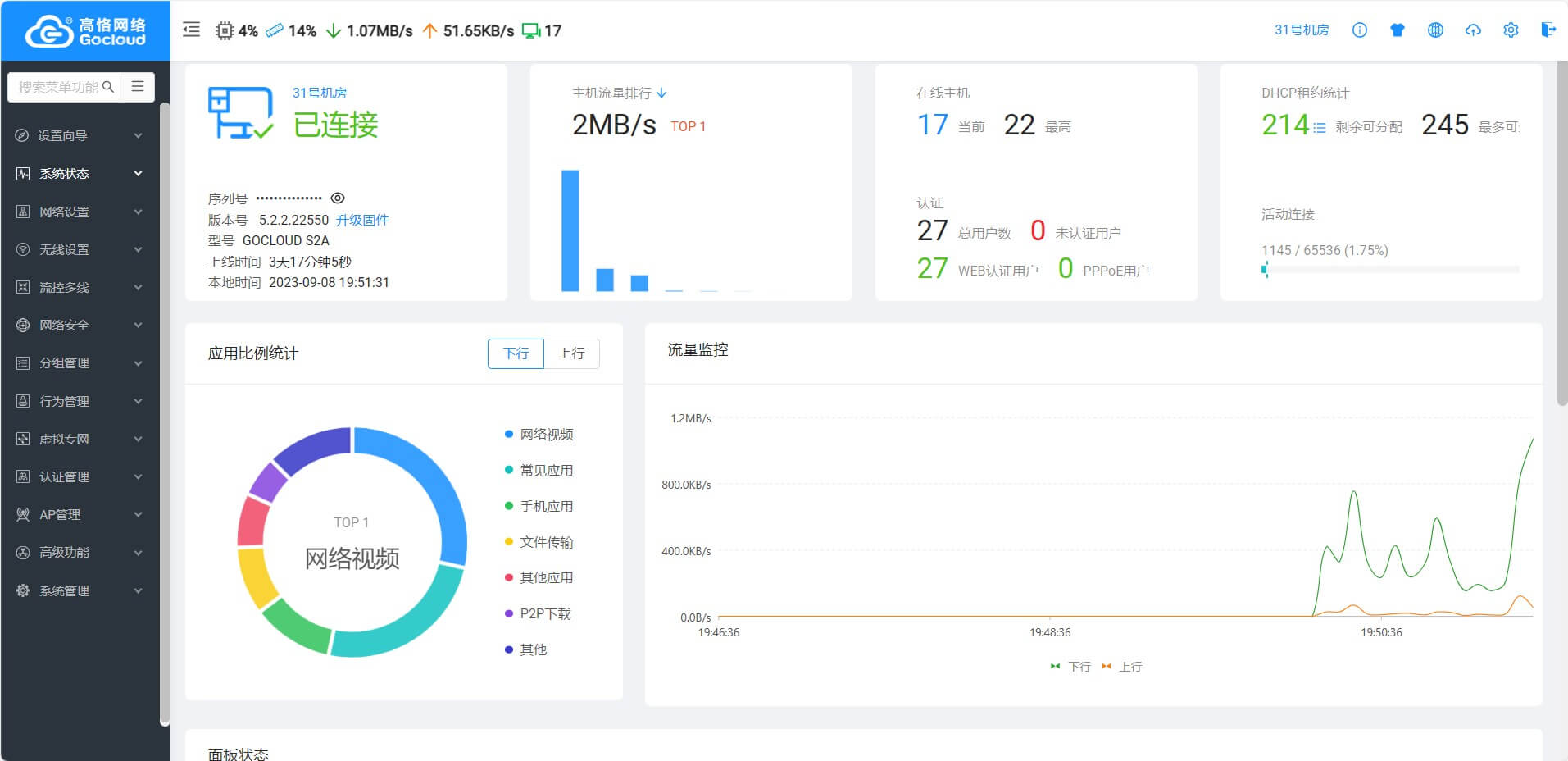Click the 网络安全 globe icon in sidebar
This screenshot has width=1568, height=761.
tap(23, 325)
